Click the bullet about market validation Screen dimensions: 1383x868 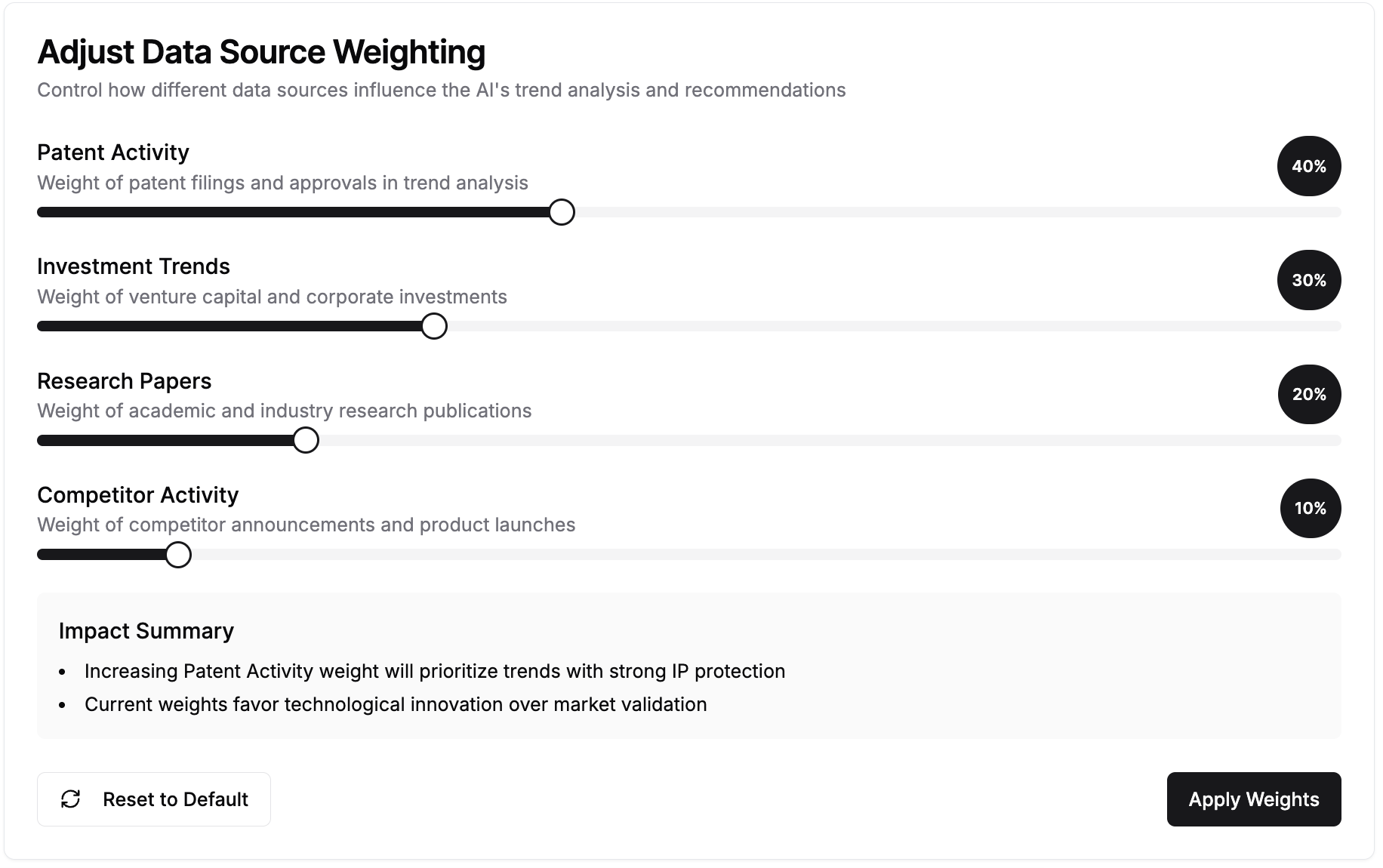click(x=396, y=704)
